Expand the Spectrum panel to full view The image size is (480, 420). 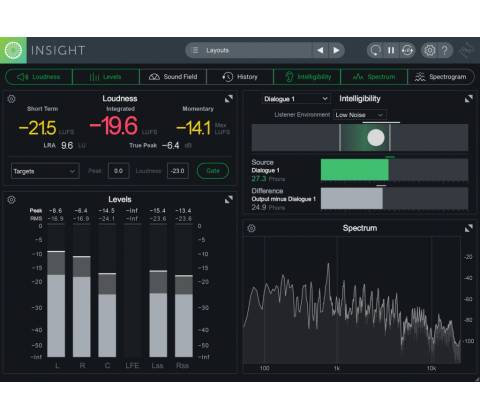coord(469,228)
